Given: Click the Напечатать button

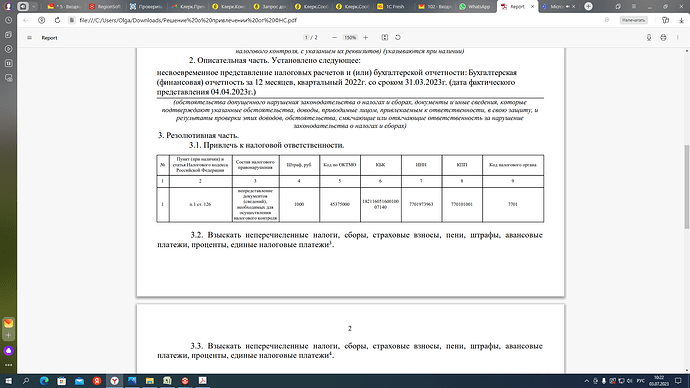Looking at the screenshot, I should click(x=634, y=20).
